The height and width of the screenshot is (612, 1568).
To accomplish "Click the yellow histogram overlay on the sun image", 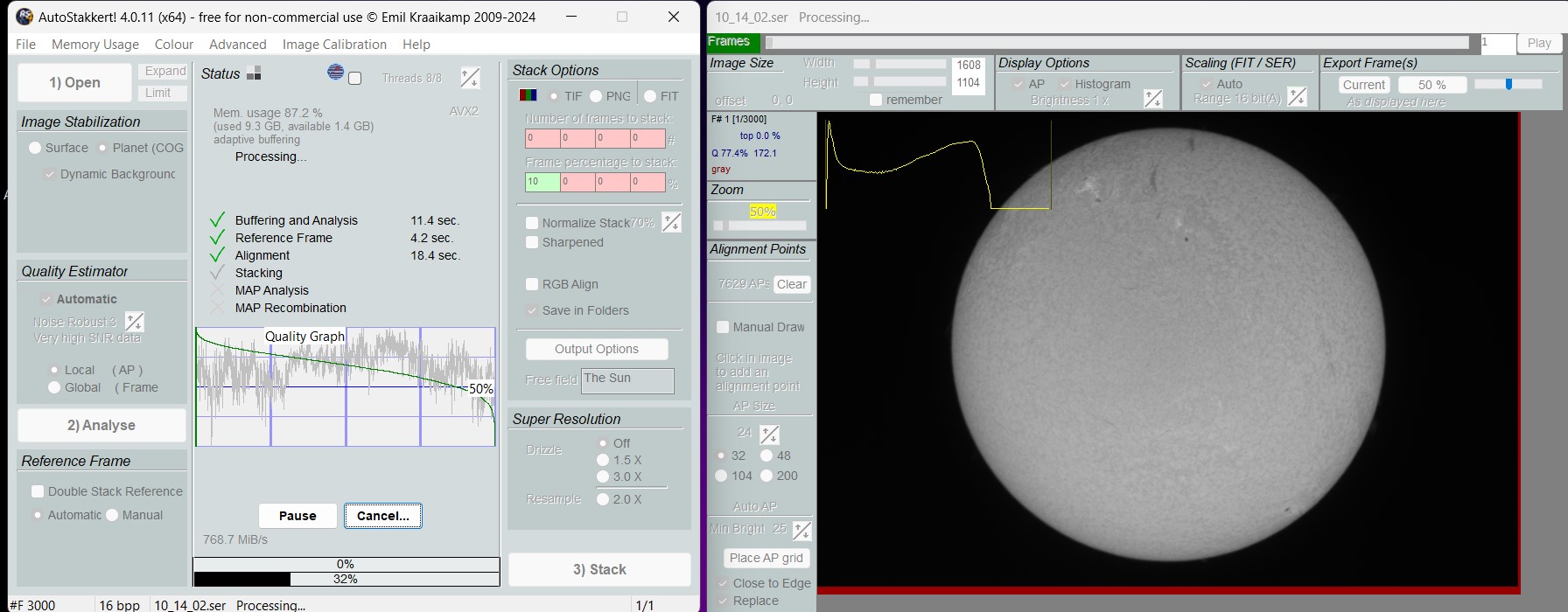I will pos(938,164).
